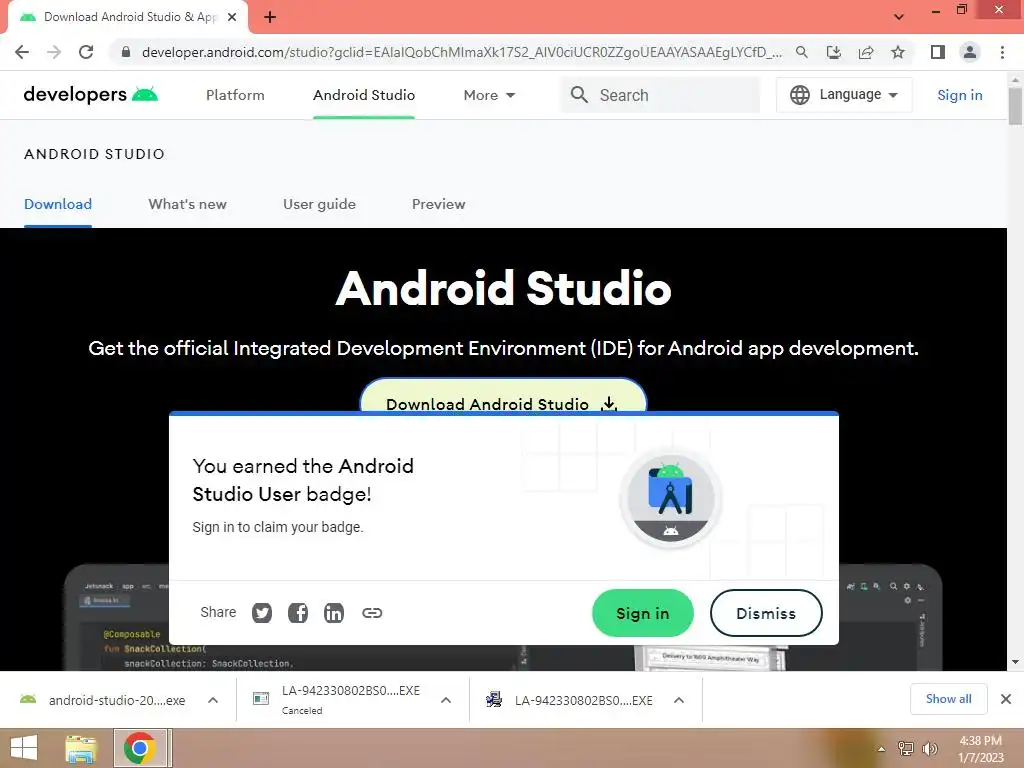Expand android-studio download options chevron

[213, 700]
